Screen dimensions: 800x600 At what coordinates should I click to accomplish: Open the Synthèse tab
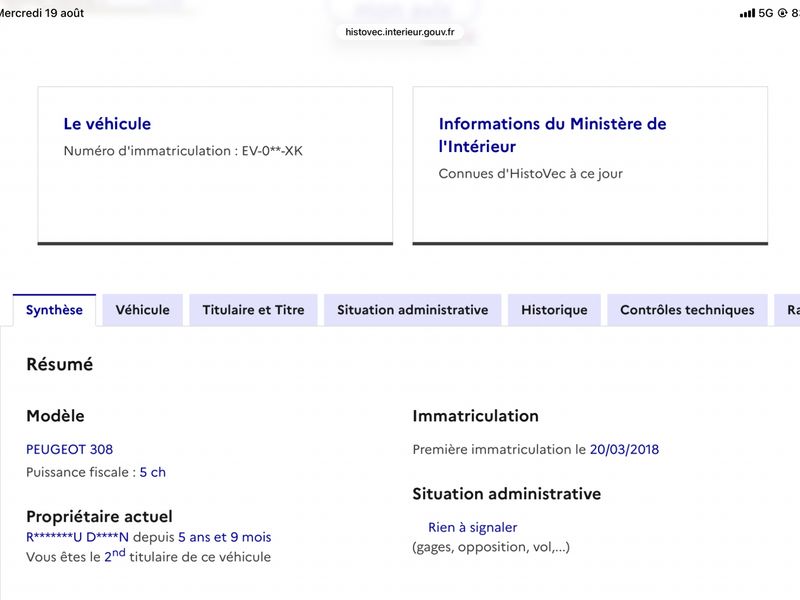click(x=54, y=310)
